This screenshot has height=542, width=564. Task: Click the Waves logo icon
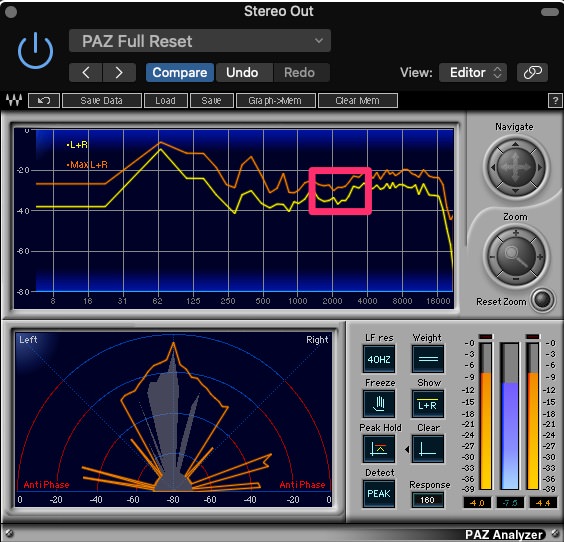14,100
